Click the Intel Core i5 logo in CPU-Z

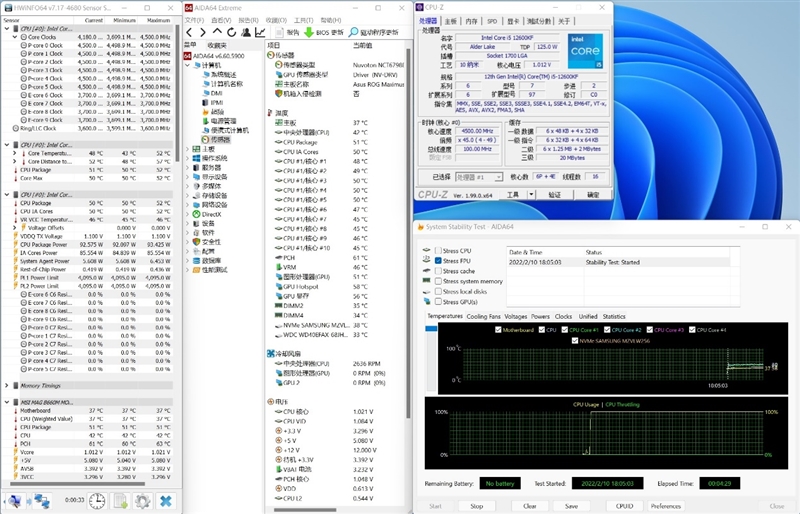(585, 51)
